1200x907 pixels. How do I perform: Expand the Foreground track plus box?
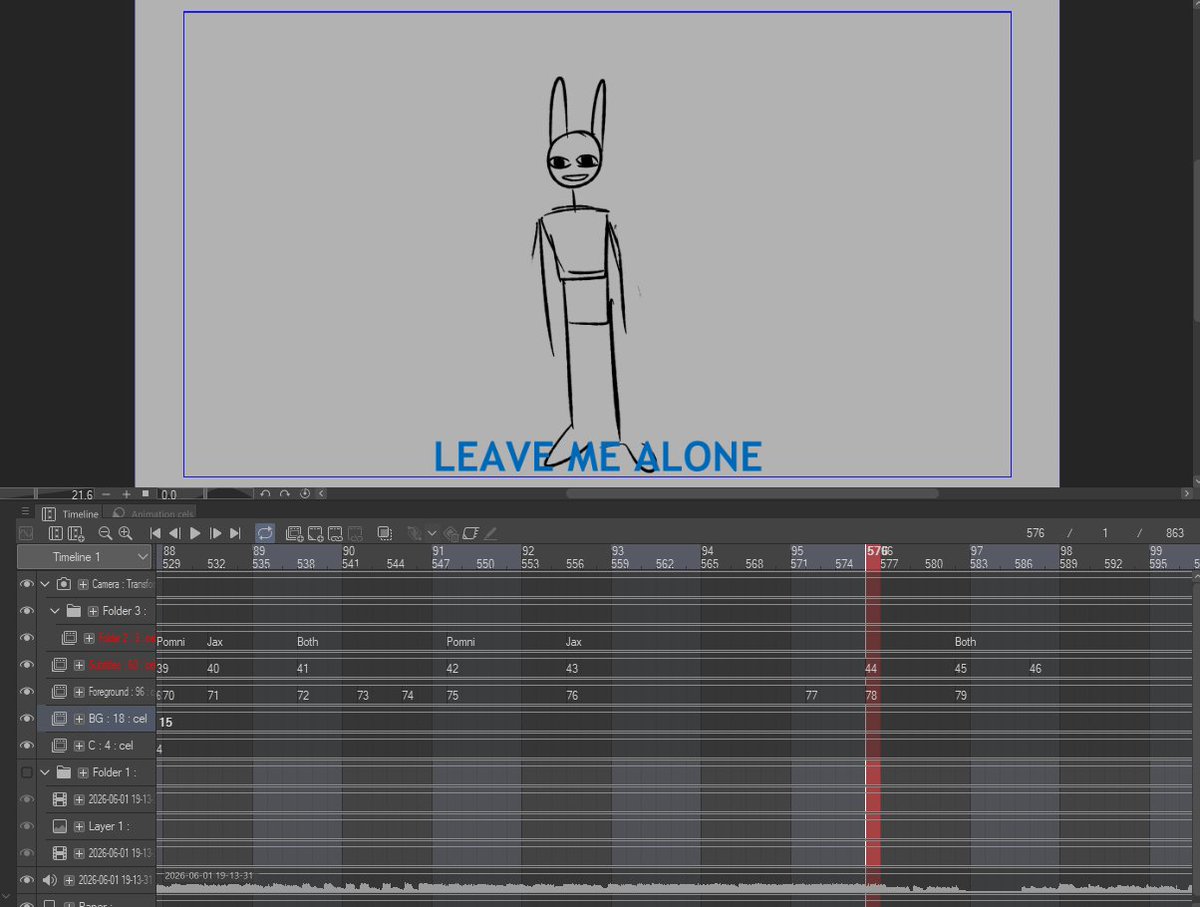coord(79,692)
